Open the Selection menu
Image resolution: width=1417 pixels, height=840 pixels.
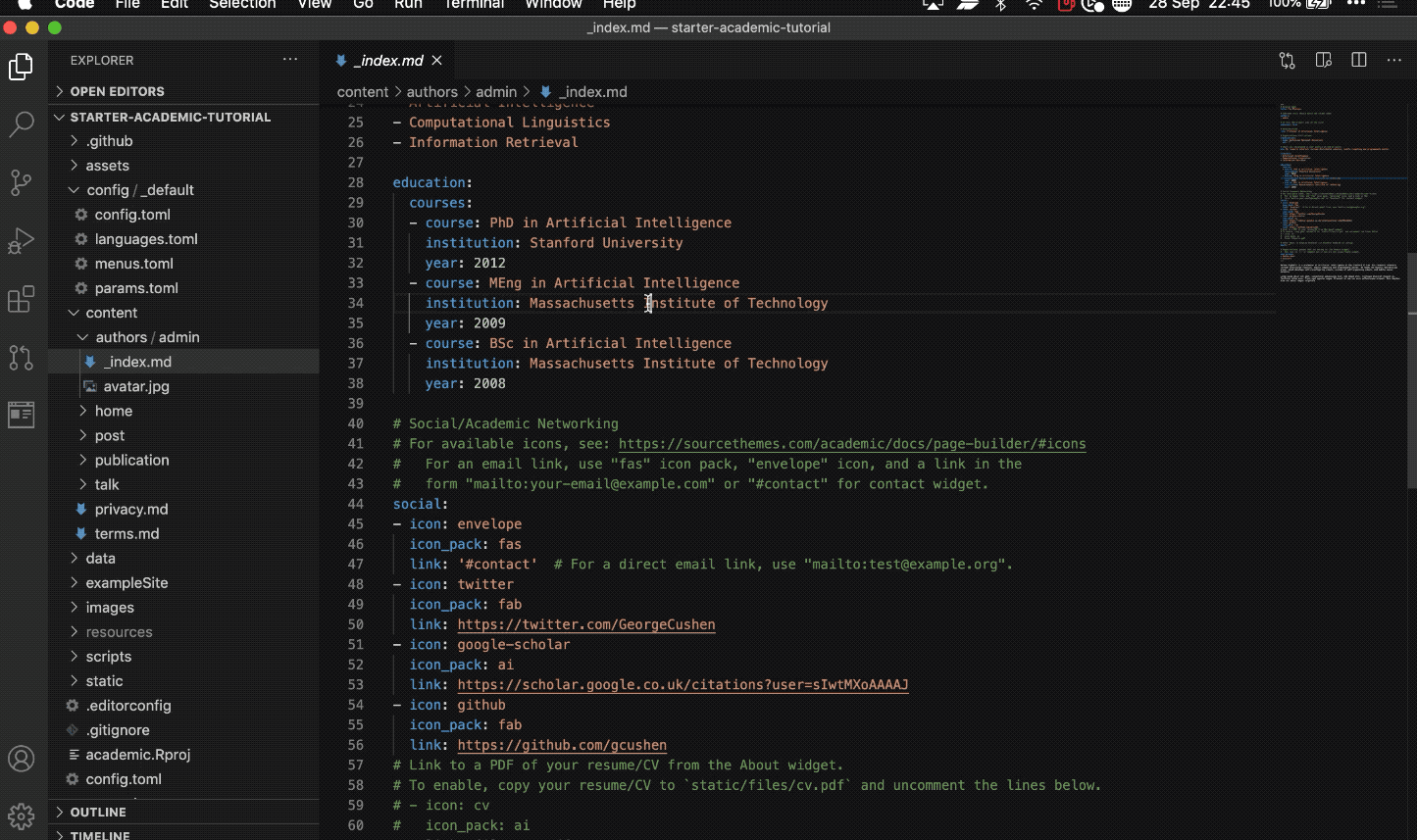(x=242, y=5)
